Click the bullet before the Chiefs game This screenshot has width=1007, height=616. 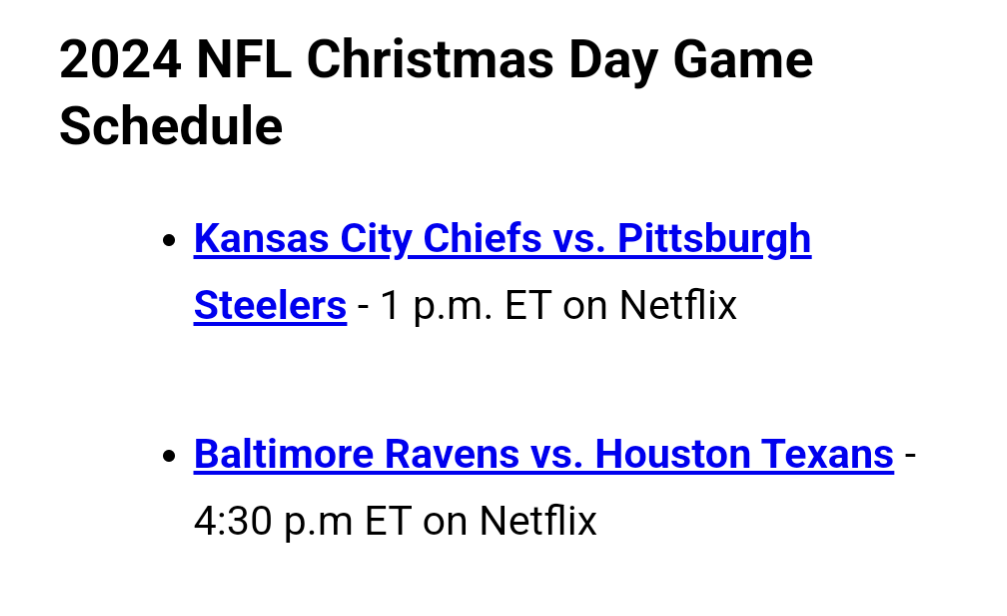170,241
